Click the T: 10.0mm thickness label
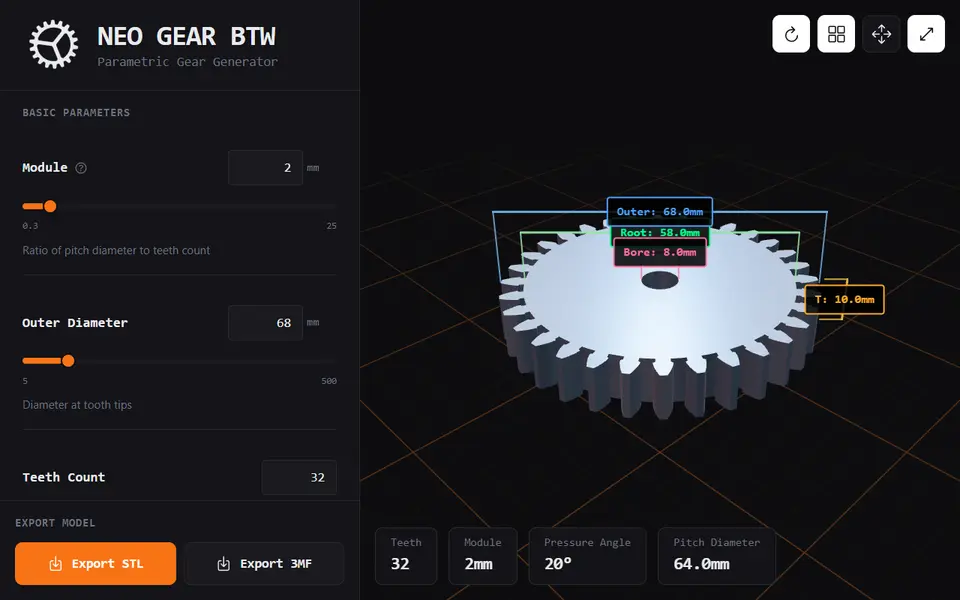960x600 pixels. pos(844,299)
